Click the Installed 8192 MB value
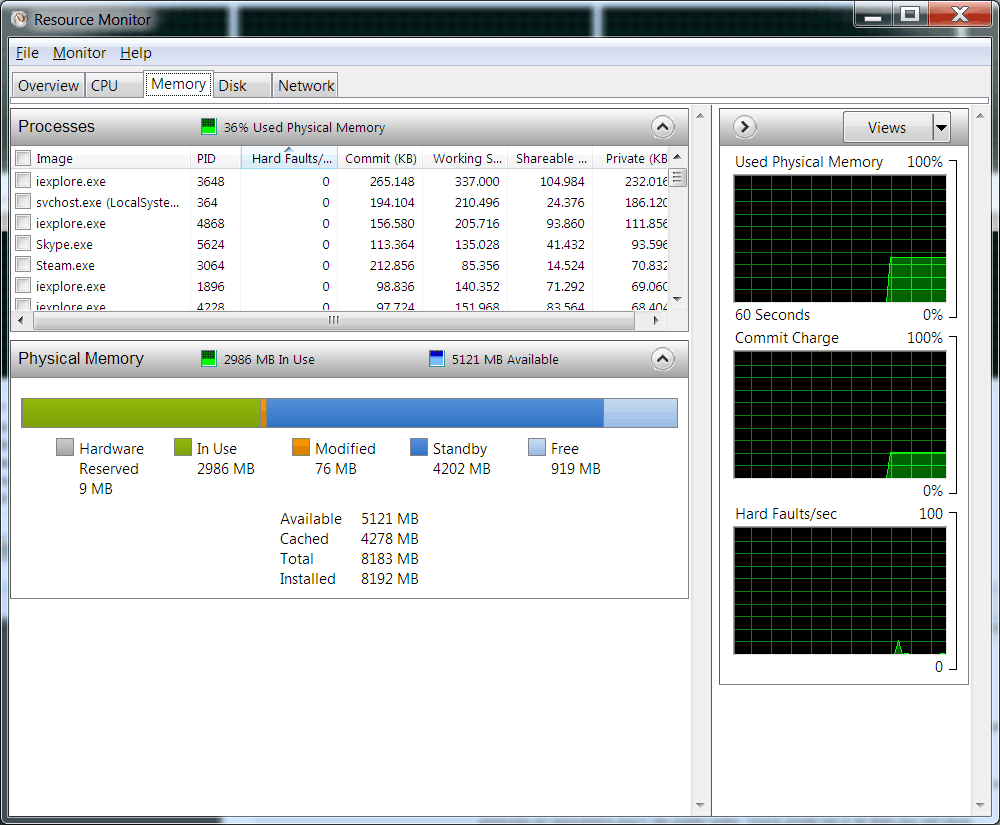This screenshot has width=1000, height=825. coord(390,578)
